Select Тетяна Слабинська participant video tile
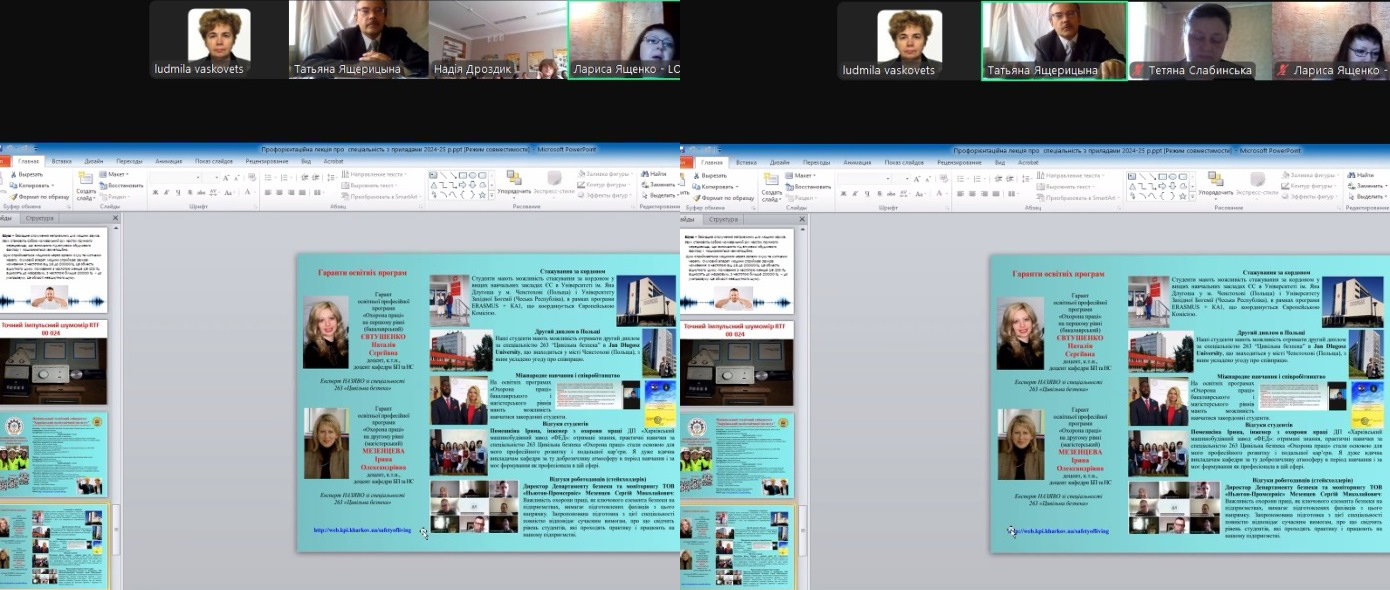The image size is (1390, 590). click(x=1198, y=40)
